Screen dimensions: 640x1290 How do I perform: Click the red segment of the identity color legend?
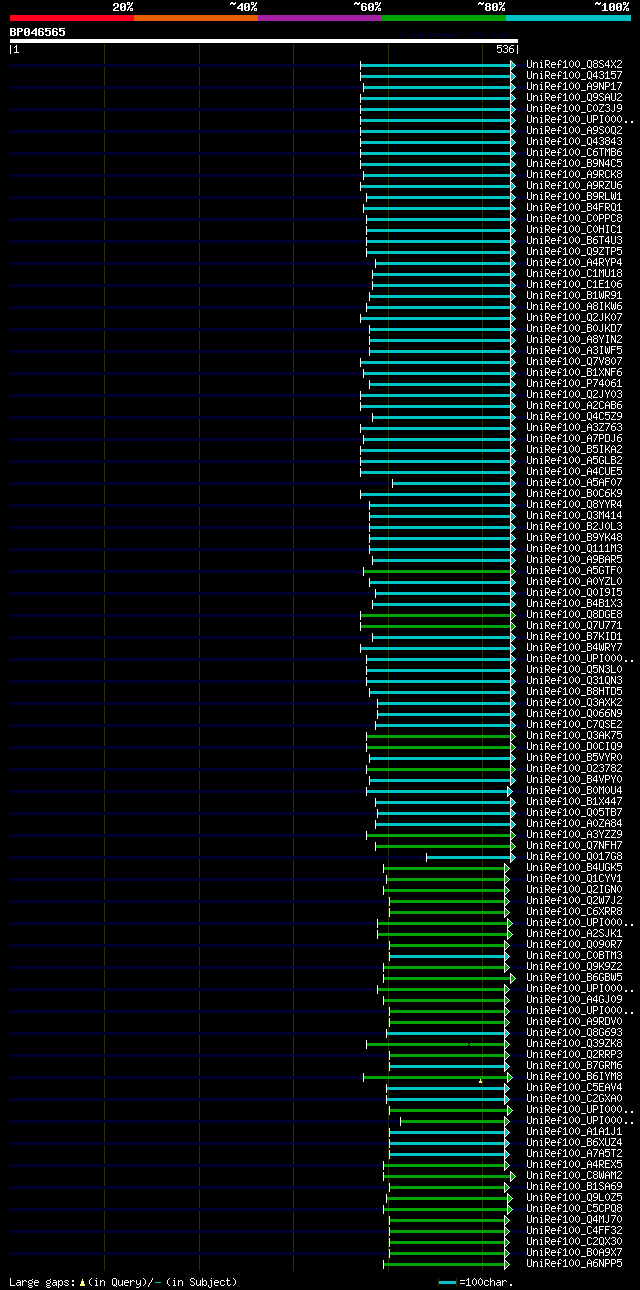pyautogui.click(x=72, y=17)
